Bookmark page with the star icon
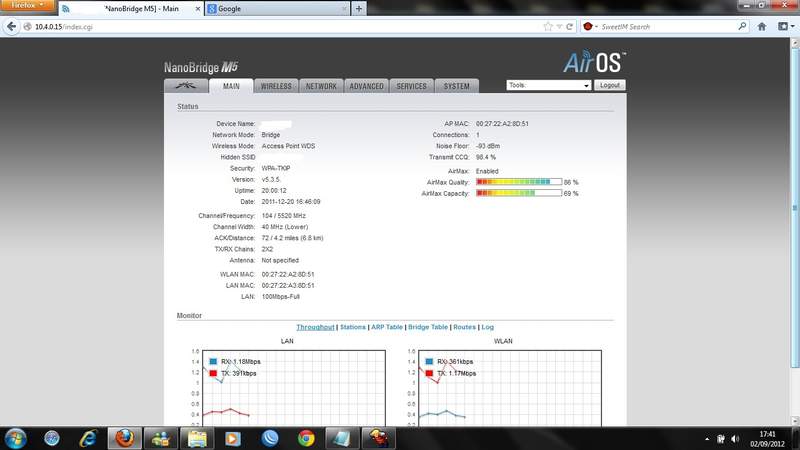 point(548,27)
